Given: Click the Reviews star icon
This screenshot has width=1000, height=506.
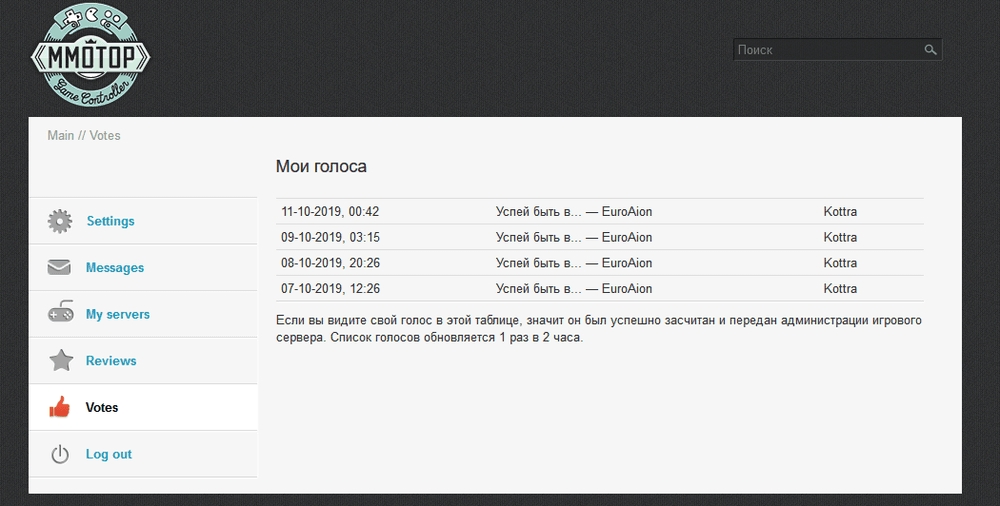Looking at the screenshot, I should coord(60,361).
